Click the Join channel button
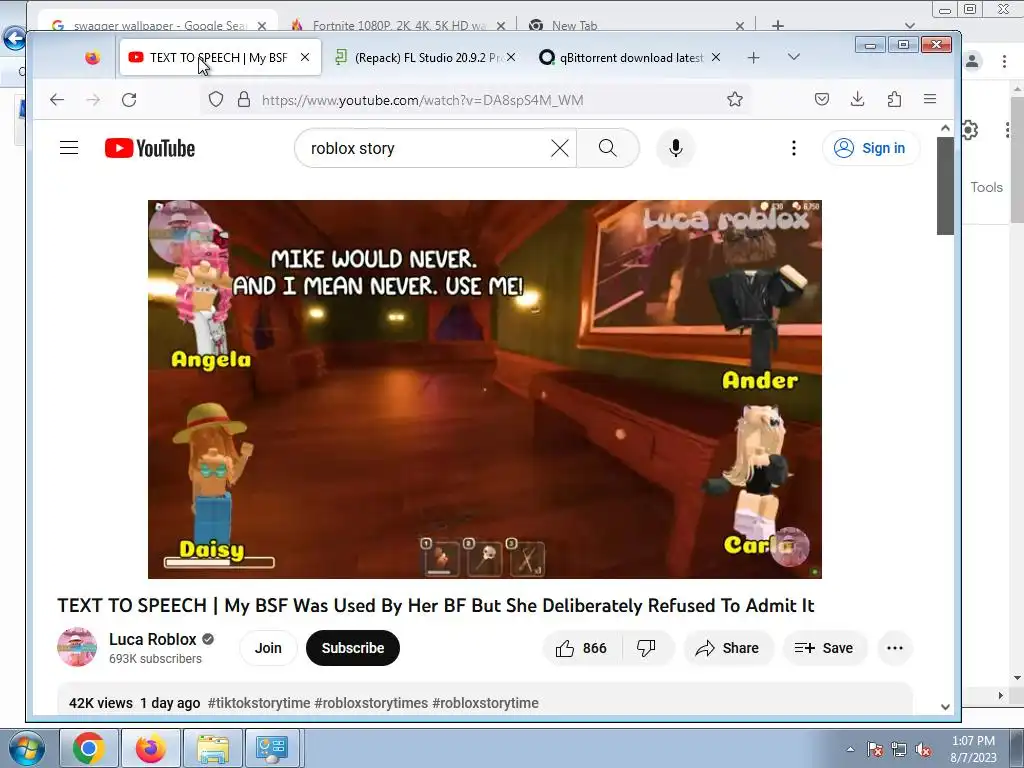The image size is (1024, 768). 268,648
